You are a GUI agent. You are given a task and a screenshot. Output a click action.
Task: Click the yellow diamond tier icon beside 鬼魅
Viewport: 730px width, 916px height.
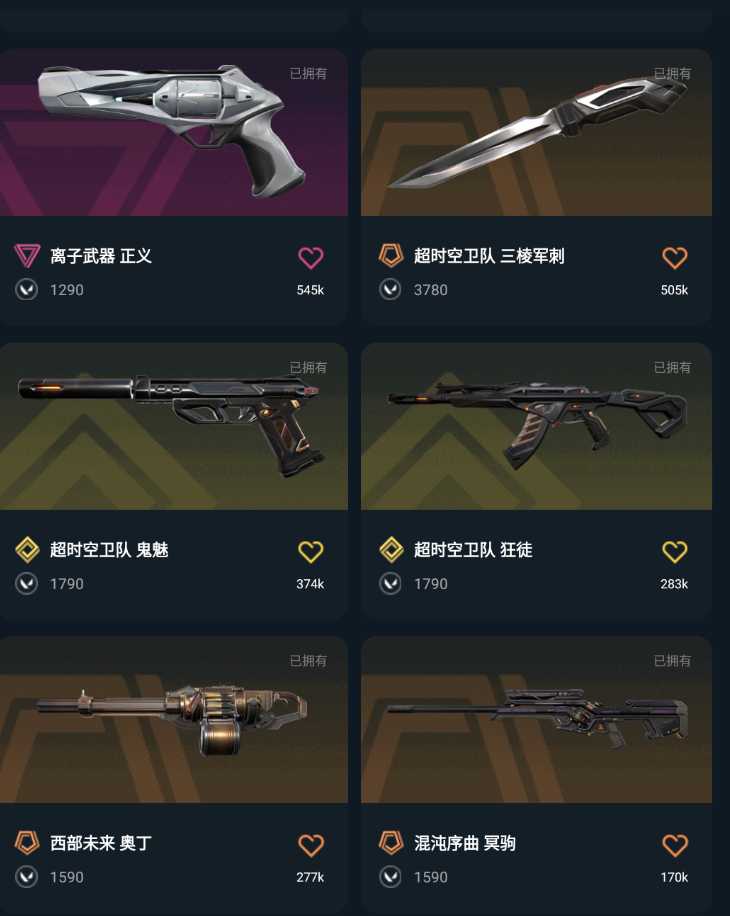[27, 550]
